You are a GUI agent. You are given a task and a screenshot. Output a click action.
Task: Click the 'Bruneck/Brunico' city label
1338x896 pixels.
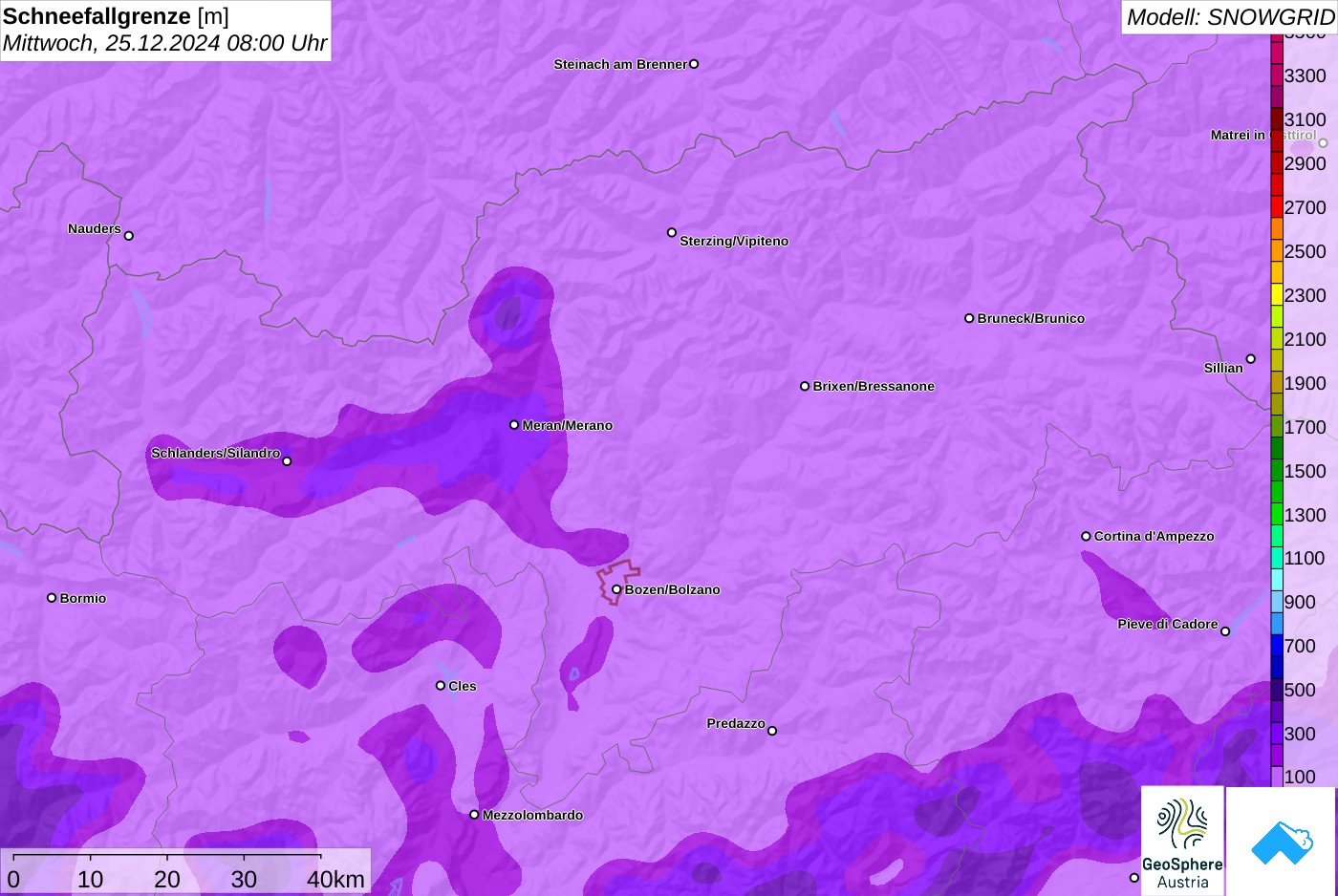[x=1030, y=318]
